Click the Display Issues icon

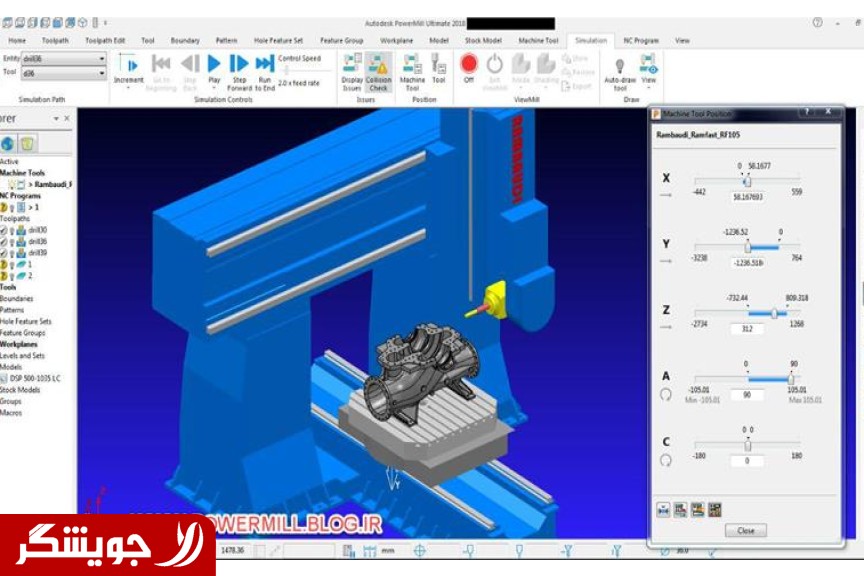(x=352, y=64)
